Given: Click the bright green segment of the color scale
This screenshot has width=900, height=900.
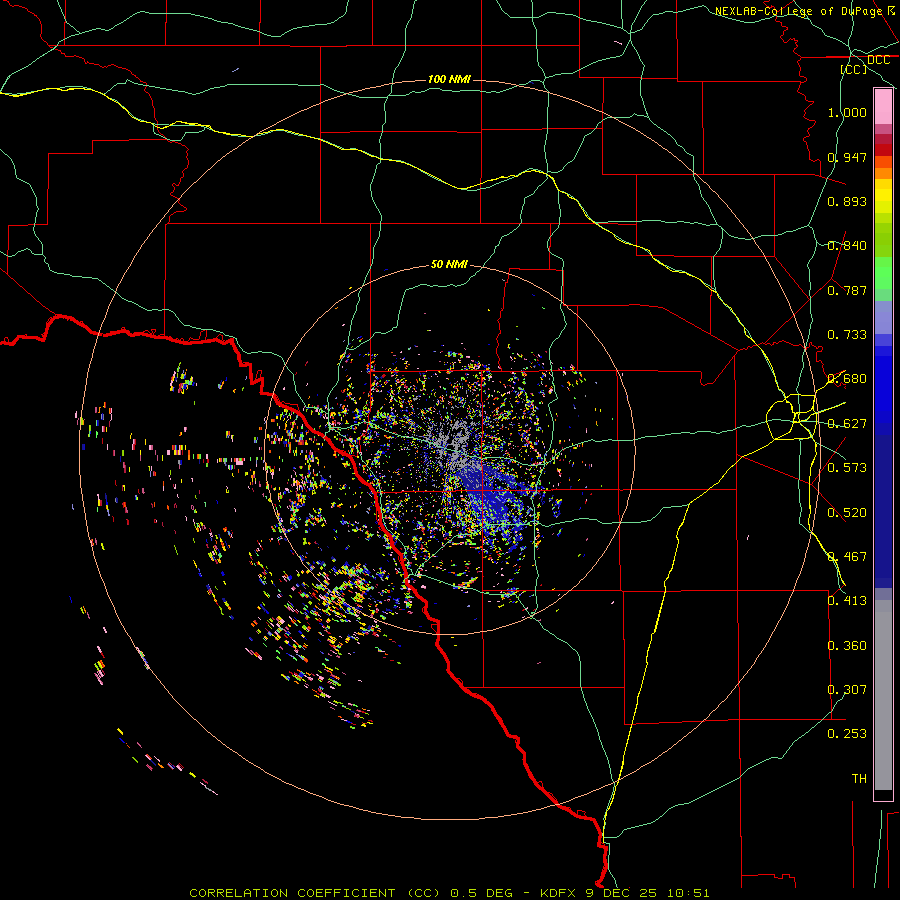Looking at the screenshot, I should (883, 273).
